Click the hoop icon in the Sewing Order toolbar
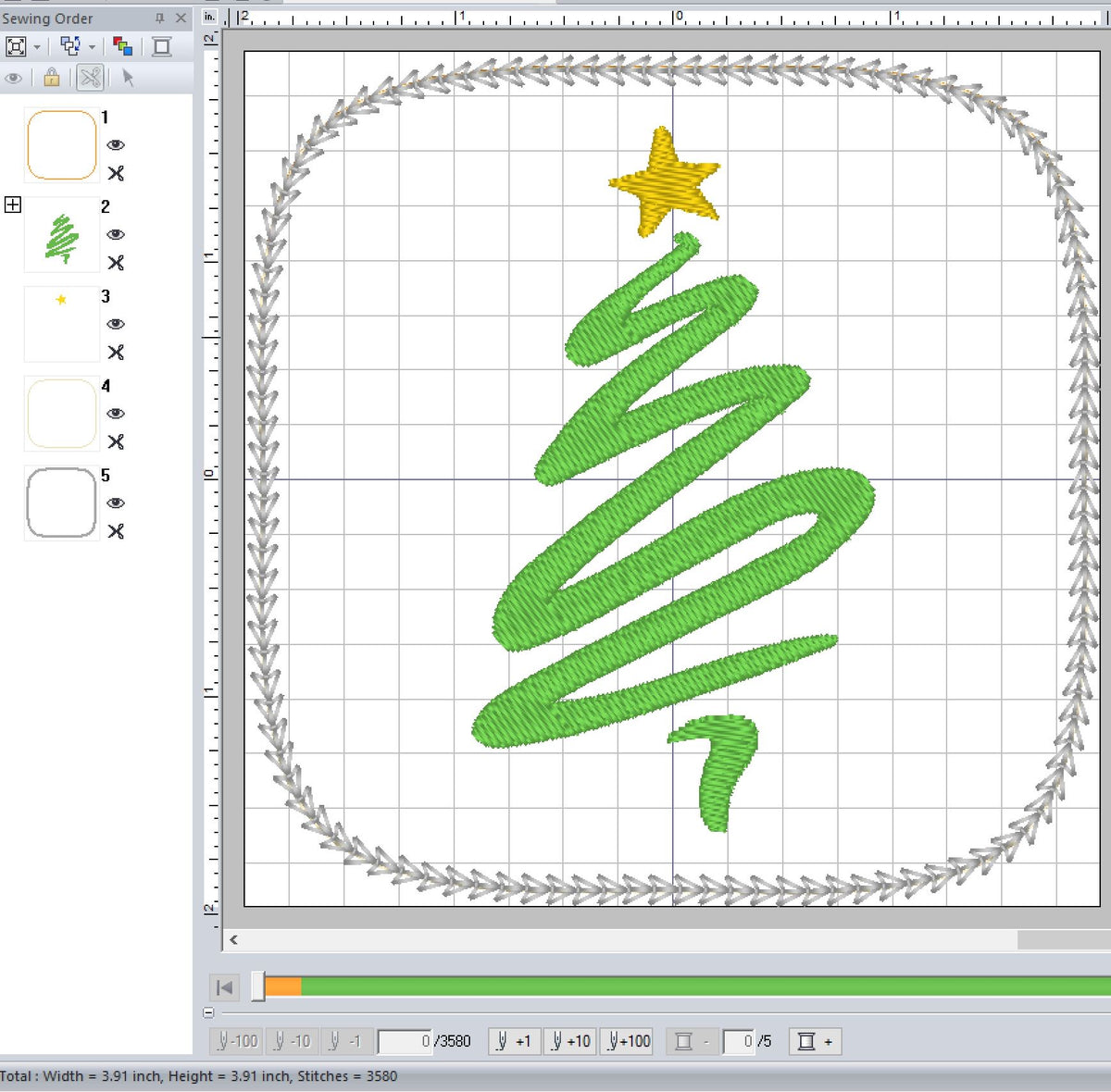The image size is (1111, 1092). click(164, 45)
